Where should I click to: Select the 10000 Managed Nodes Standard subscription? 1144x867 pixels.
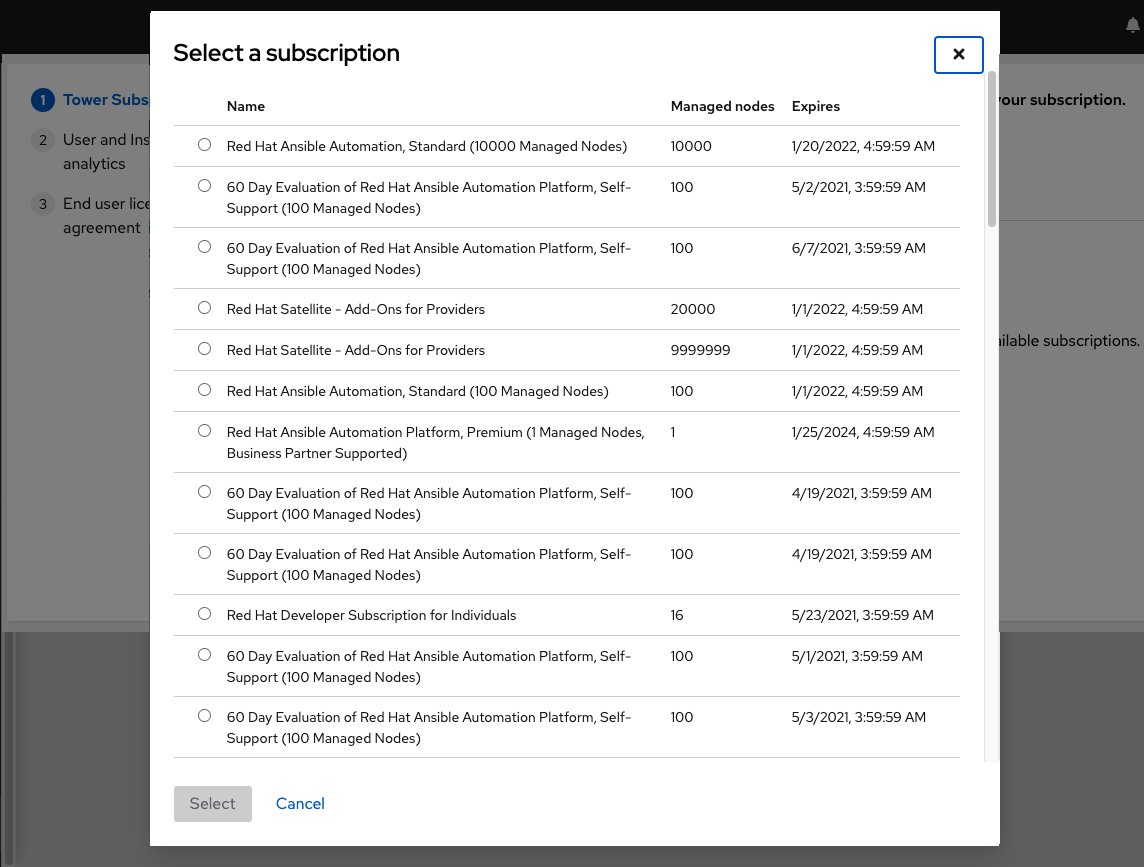pos(205,145)
